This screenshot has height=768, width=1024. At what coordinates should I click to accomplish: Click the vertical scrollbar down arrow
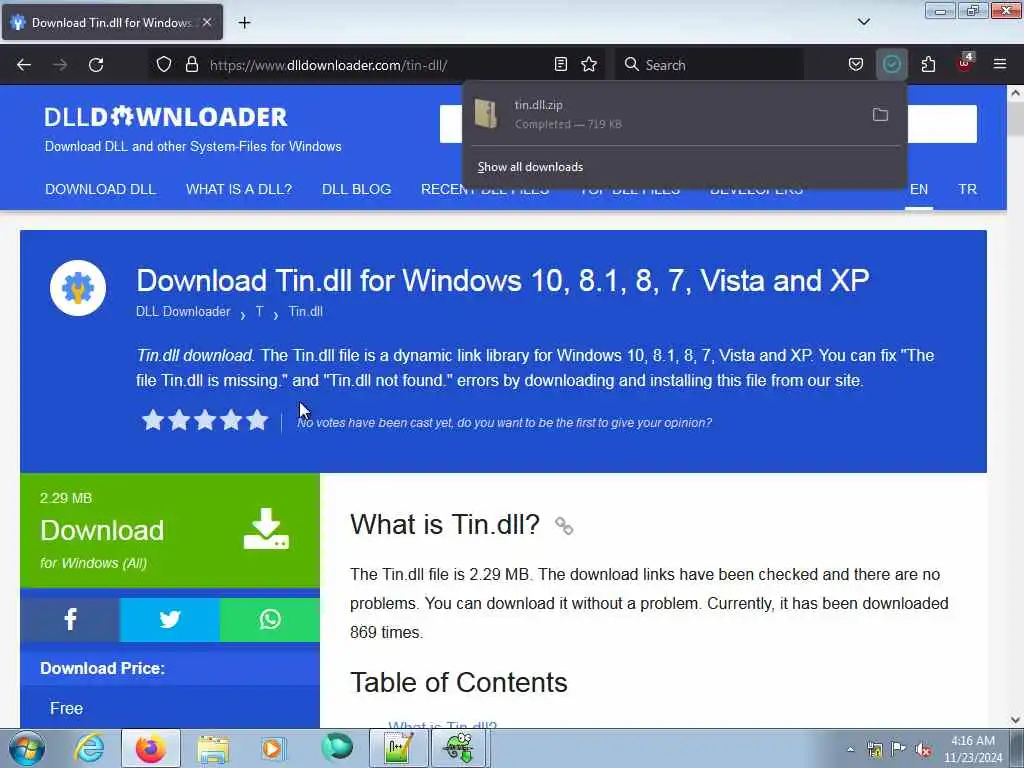click(x=1015, y=720)
